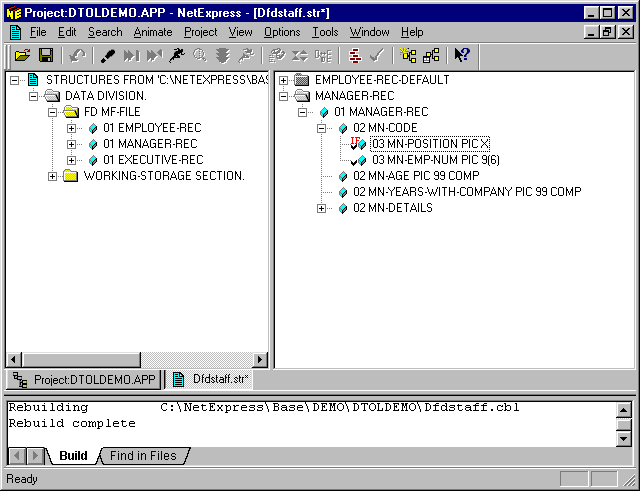The image size is (640, 491).
Task: Switch to the Dfdstaff.str* window tab
Action: tap(210, 379)
